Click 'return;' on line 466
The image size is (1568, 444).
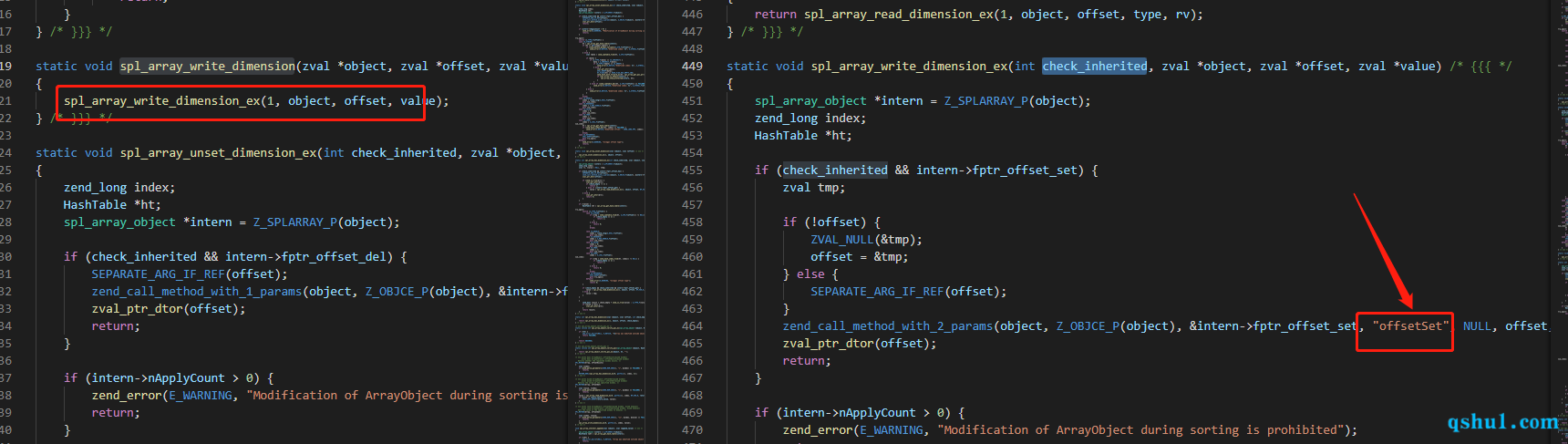807,361
